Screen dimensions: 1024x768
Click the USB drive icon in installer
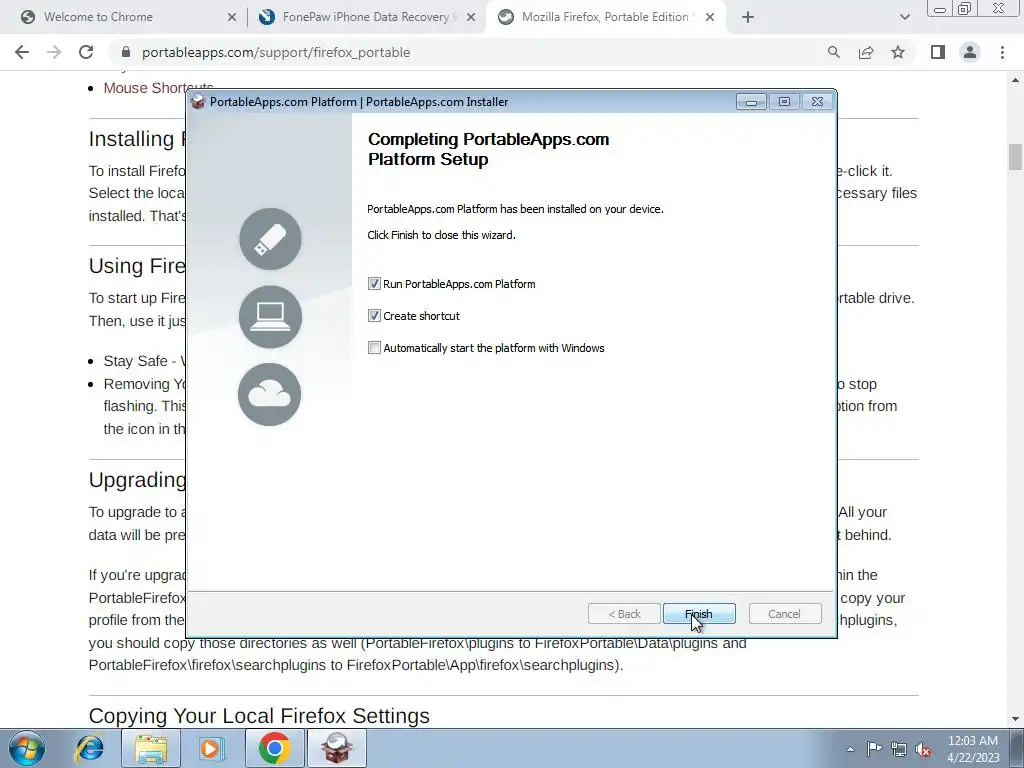click(x=270, y=239)
